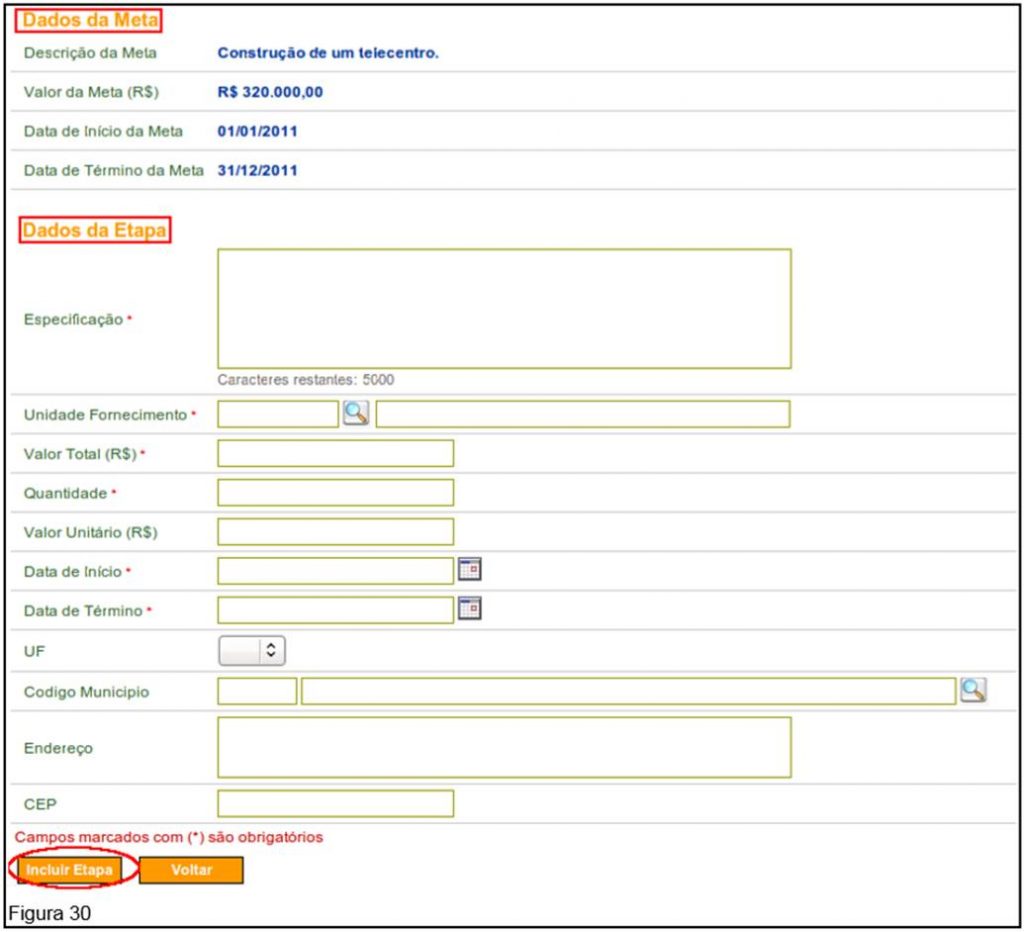
Task: Focus the Especificação text area
Action: (x=504, y=309)
